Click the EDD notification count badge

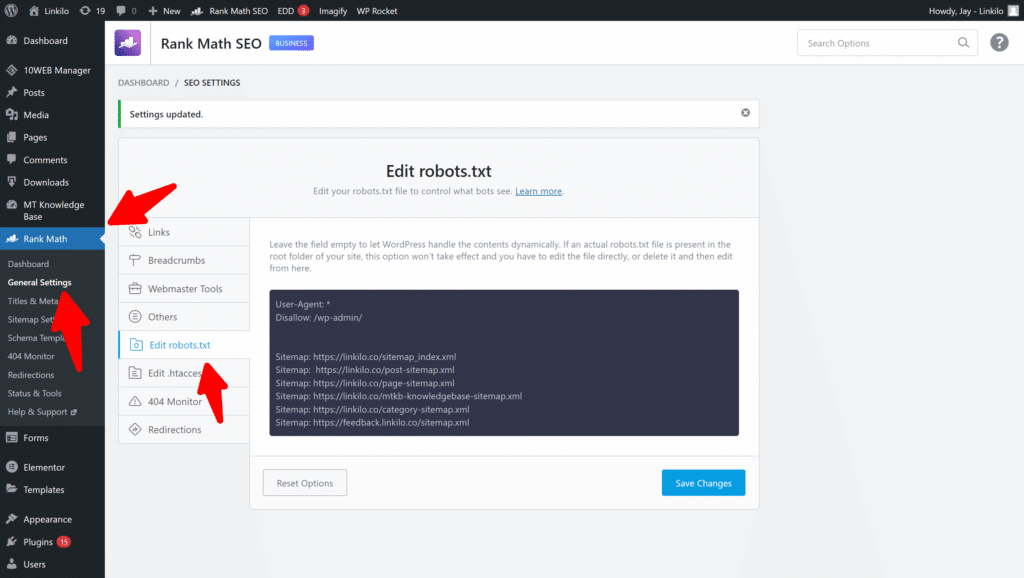[304, 10]
